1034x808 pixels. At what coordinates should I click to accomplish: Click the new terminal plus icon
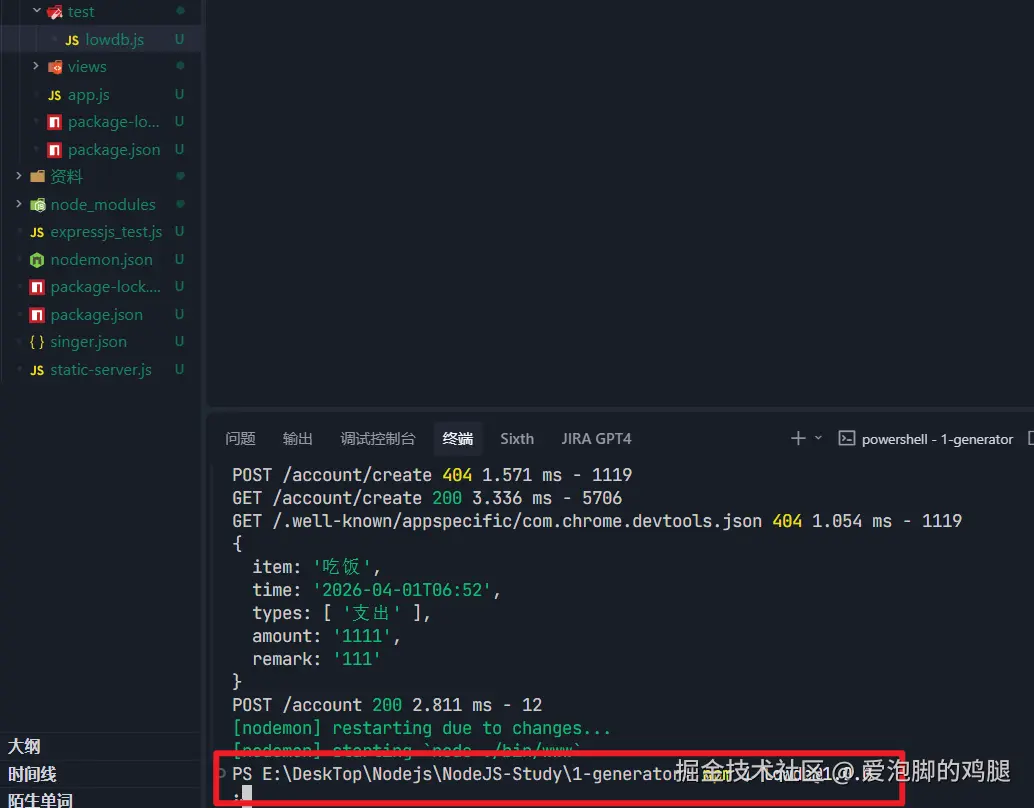click(x=798, y=438)
